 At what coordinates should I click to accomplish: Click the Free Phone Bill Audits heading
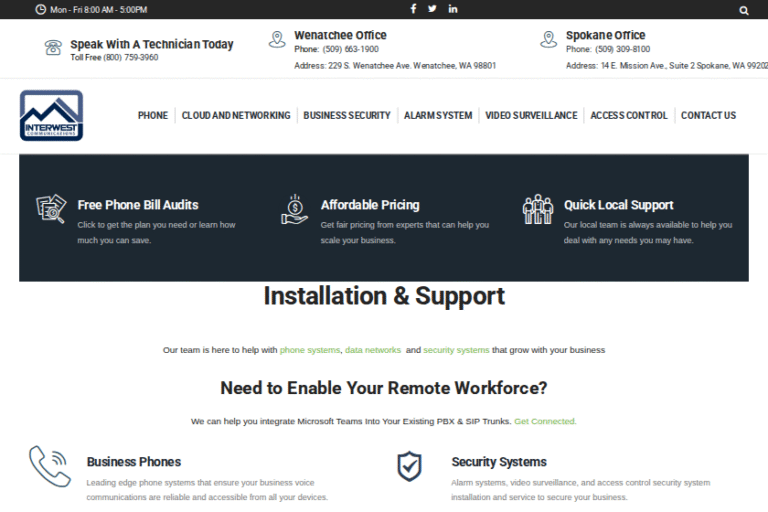click(138, 205)
